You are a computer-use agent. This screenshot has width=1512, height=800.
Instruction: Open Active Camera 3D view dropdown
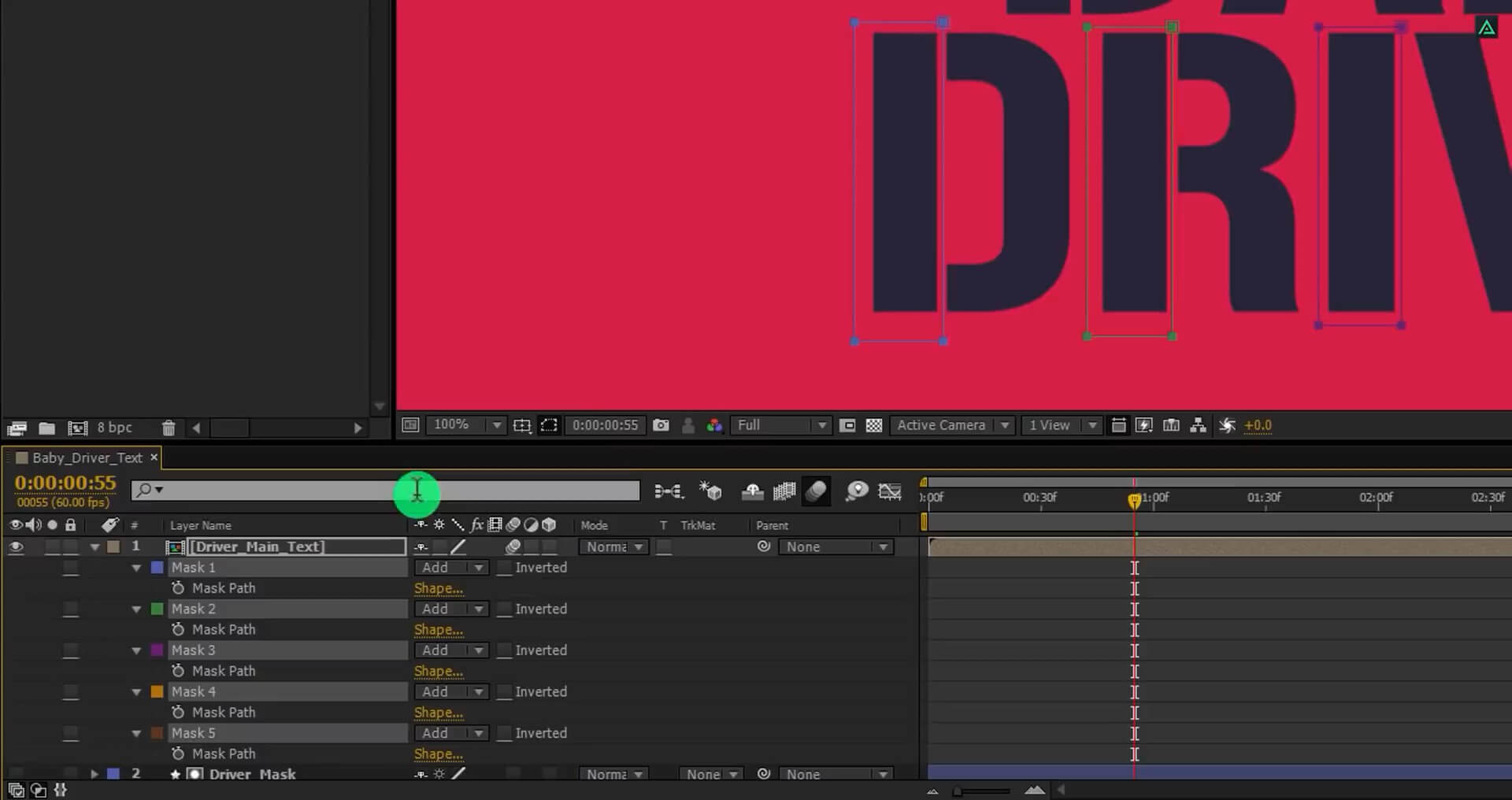[951, 425]
